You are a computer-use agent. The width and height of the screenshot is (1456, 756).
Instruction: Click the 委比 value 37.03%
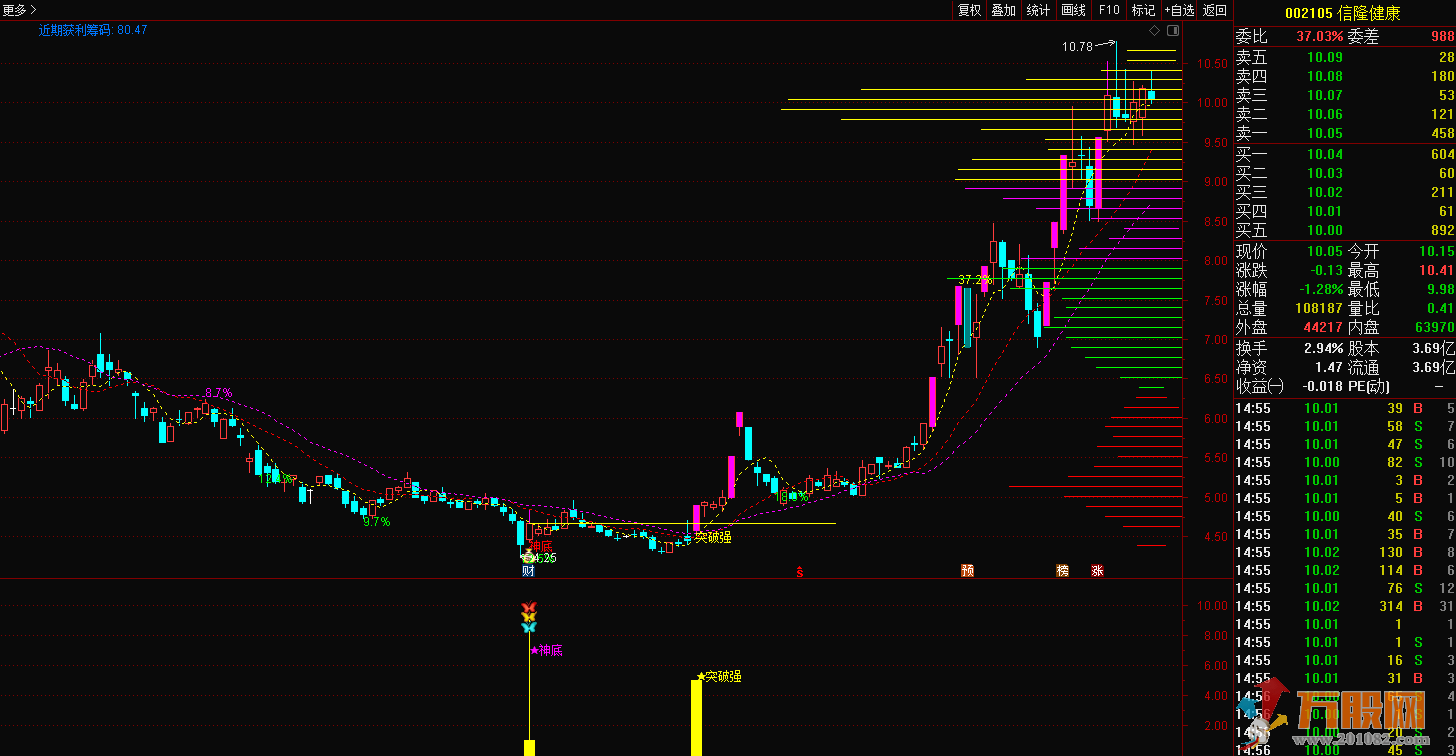pos(1320,37)
